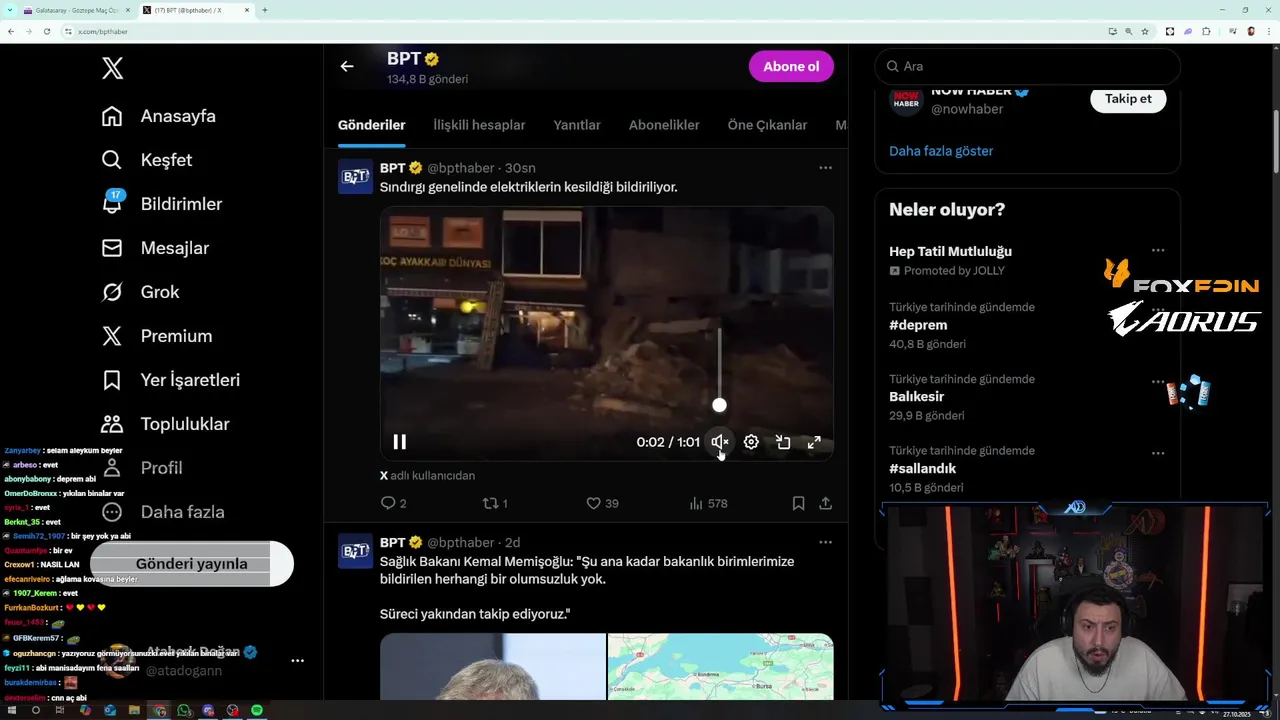Viewport: 1280px width, 720px height.
Task: Enter video fullscreen mode
Action: 814,442
